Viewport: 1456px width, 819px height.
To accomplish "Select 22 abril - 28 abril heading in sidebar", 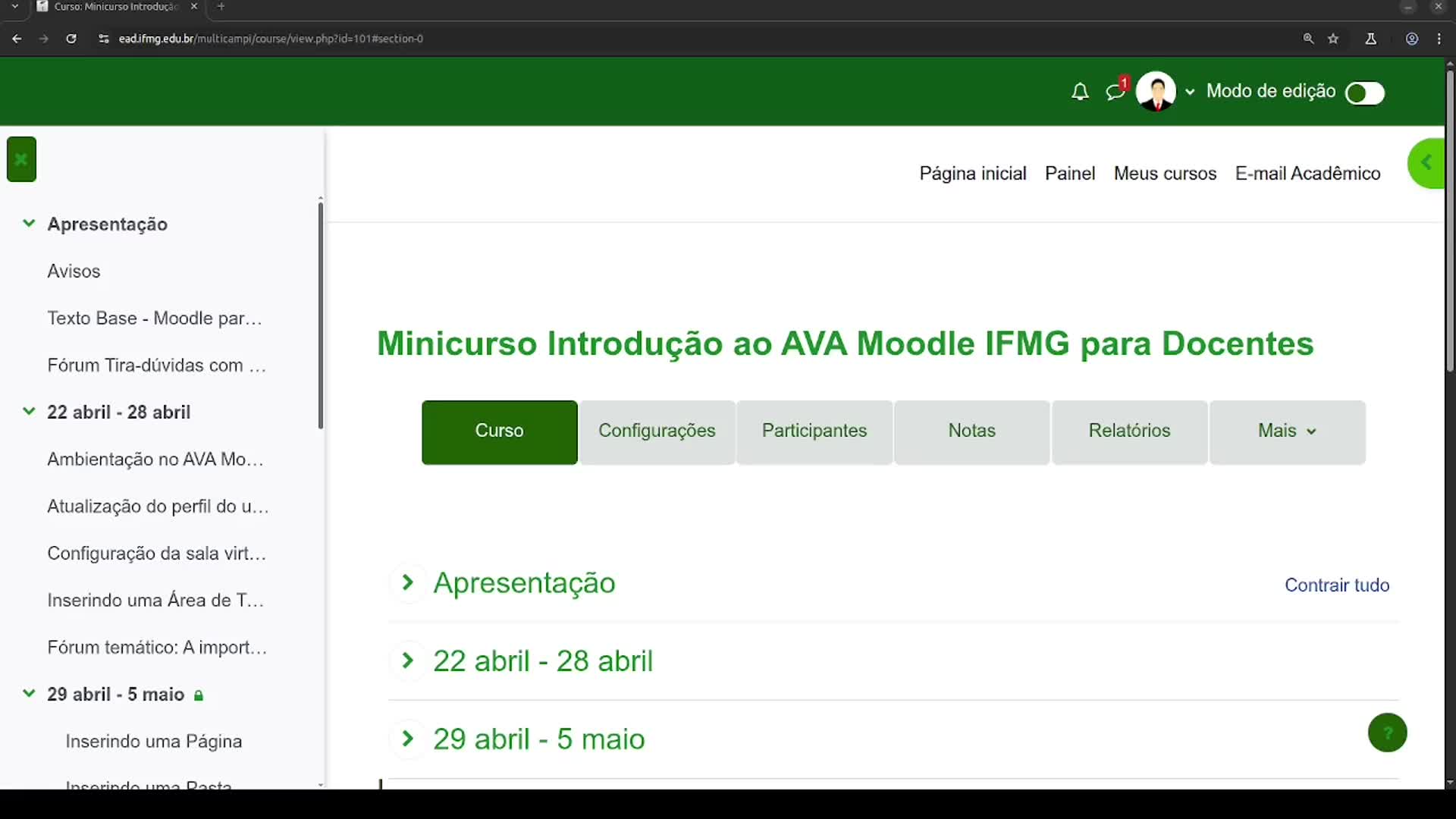I will point(119,413).
